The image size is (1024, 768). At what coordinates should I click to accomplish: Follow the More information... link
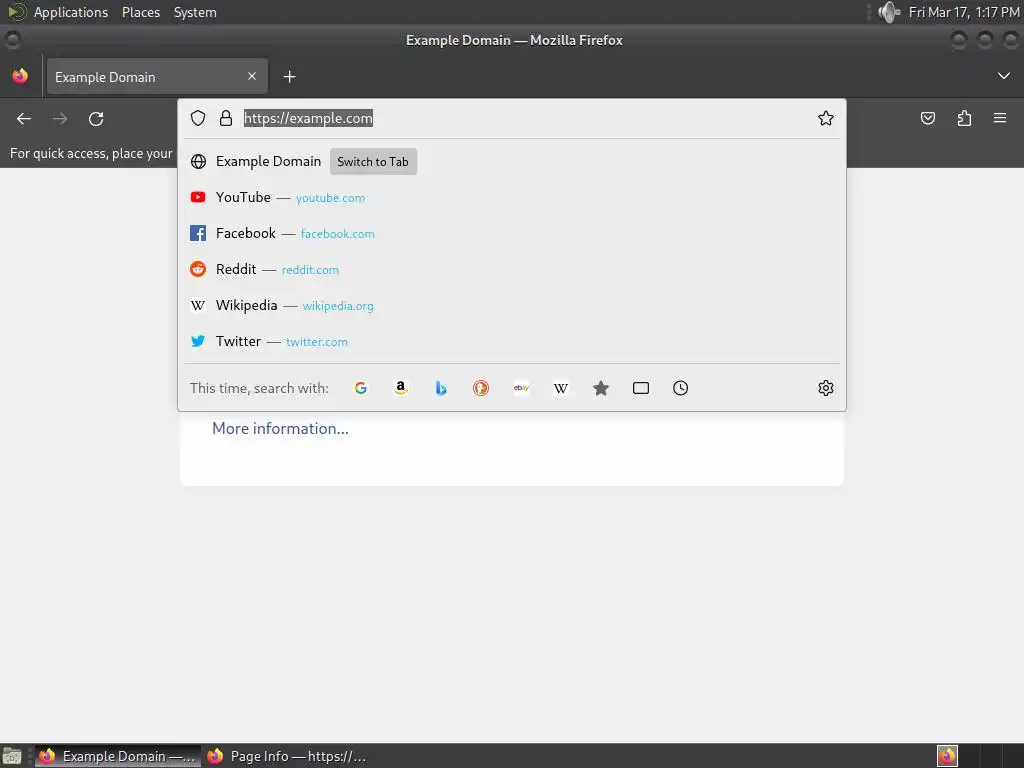pos(280,428)
